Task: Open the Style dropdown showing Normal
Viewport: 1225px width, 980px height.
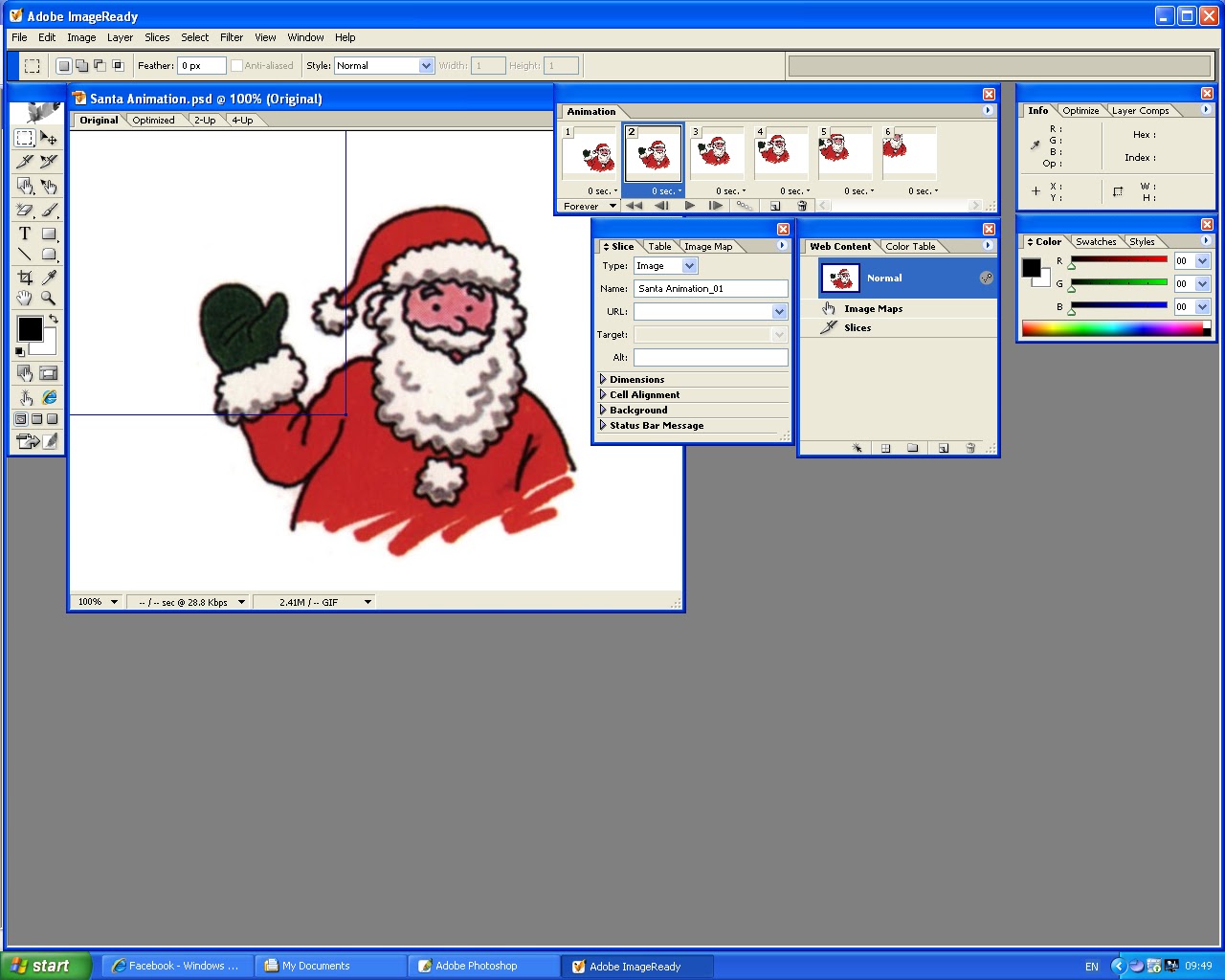Action: tap(427, 66)
